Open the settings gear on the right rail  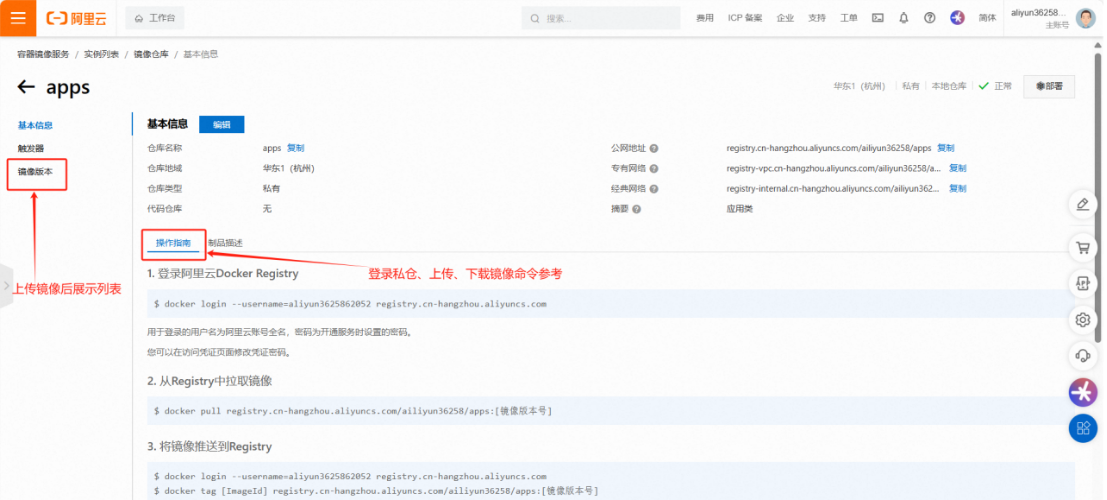tap(1082, 320)
